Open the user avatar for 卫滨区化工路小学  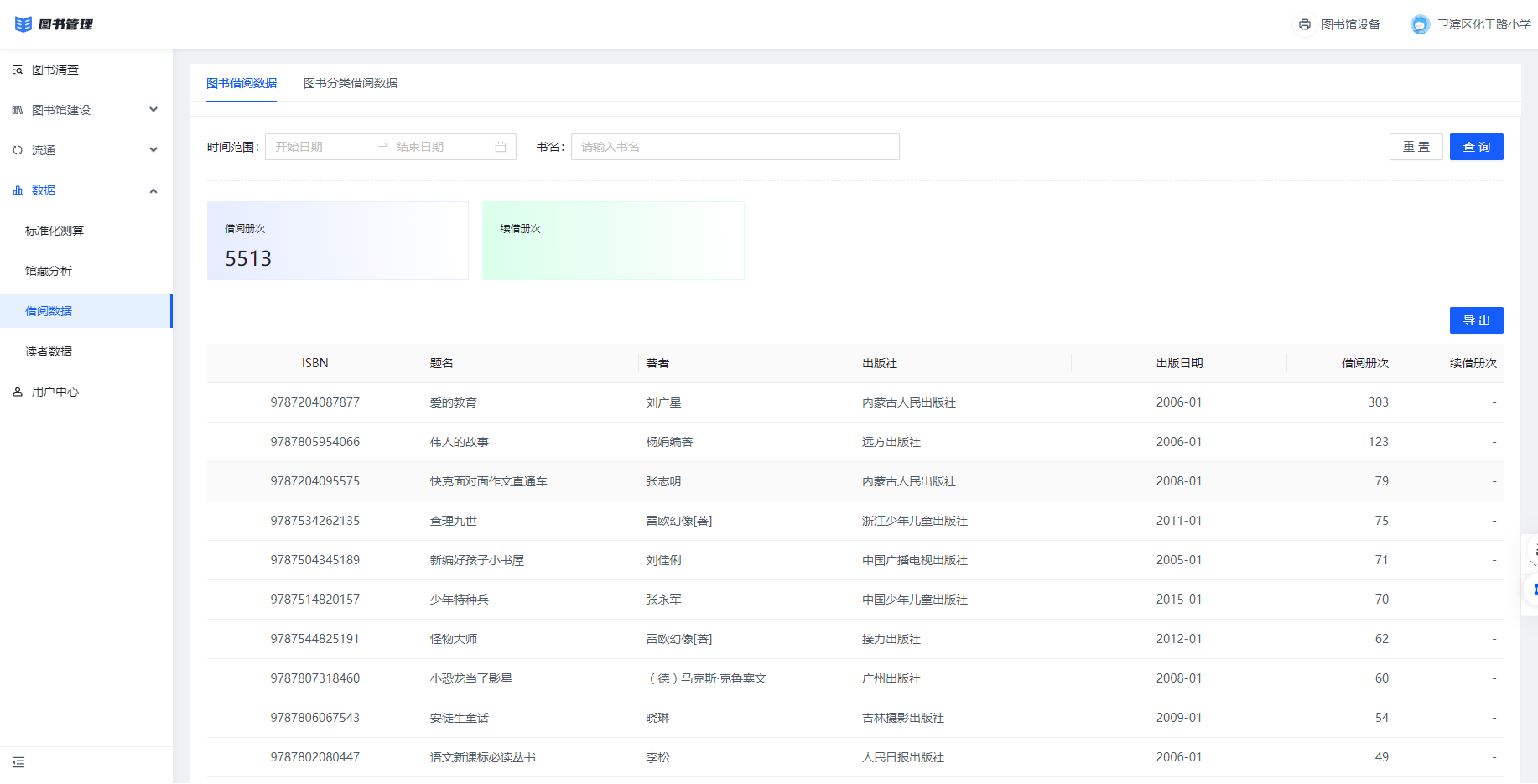1419,24
